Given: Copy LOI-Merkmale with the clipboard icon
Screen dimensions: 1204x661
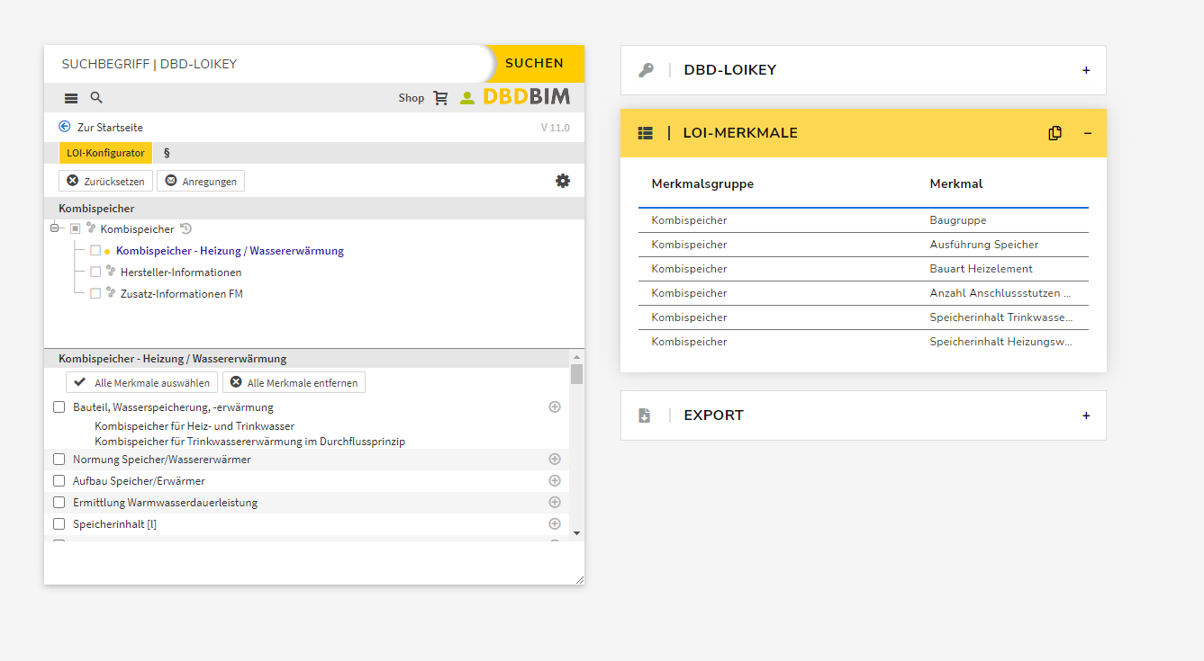Looking at the screenshot, I should click(1055, 133).
